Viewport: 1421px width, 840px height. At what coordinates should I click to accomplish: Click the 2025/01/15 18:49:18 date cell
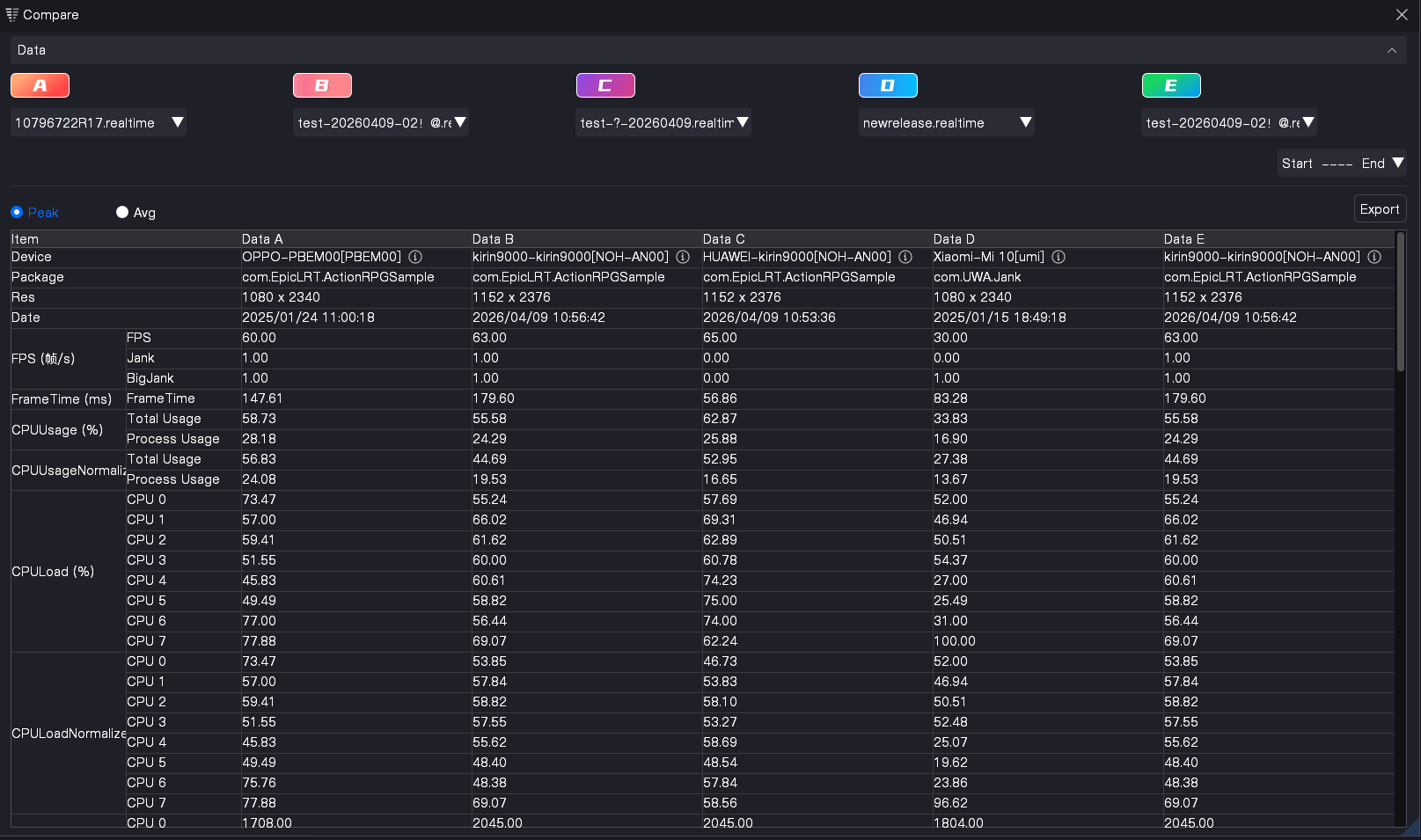(1000, 318)
